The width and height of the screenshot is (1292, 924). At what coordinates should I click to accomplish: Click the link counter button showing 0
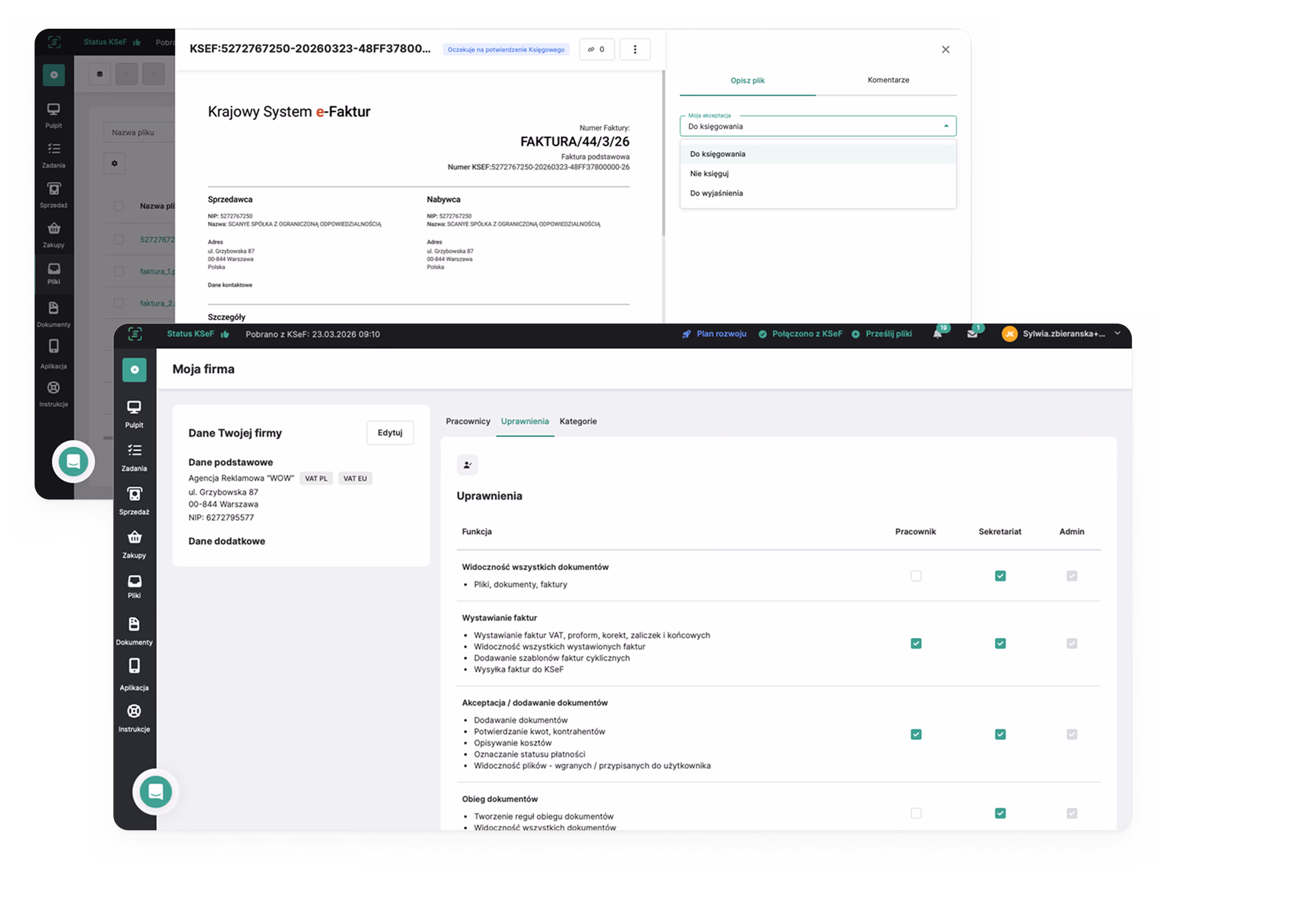coord(597,50)
